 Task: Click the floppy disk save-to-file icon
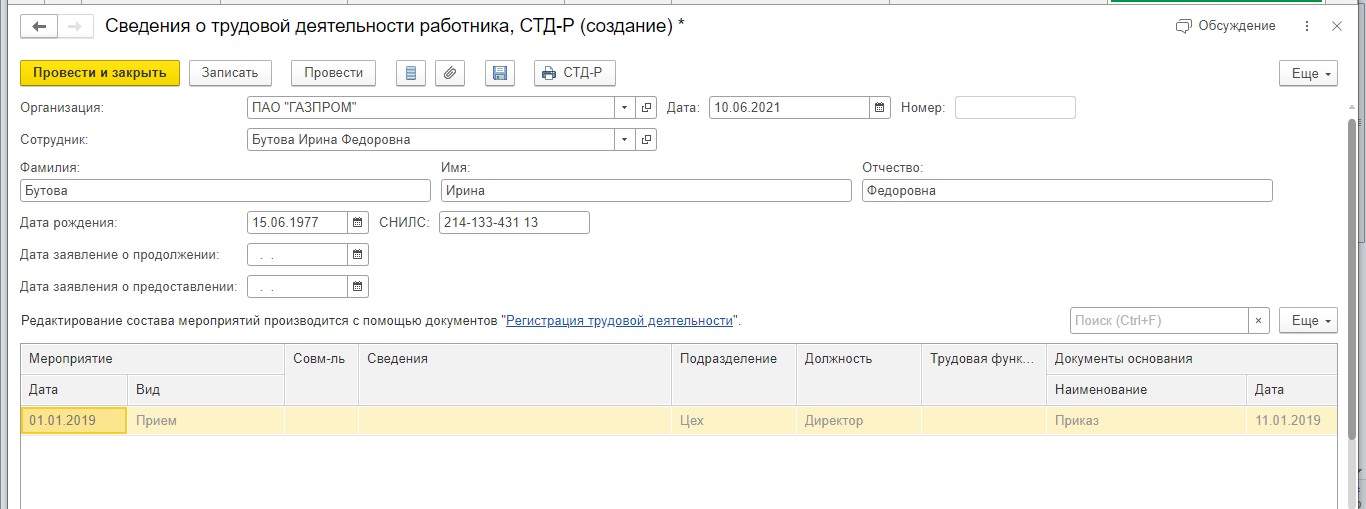[x=500, y=73]
